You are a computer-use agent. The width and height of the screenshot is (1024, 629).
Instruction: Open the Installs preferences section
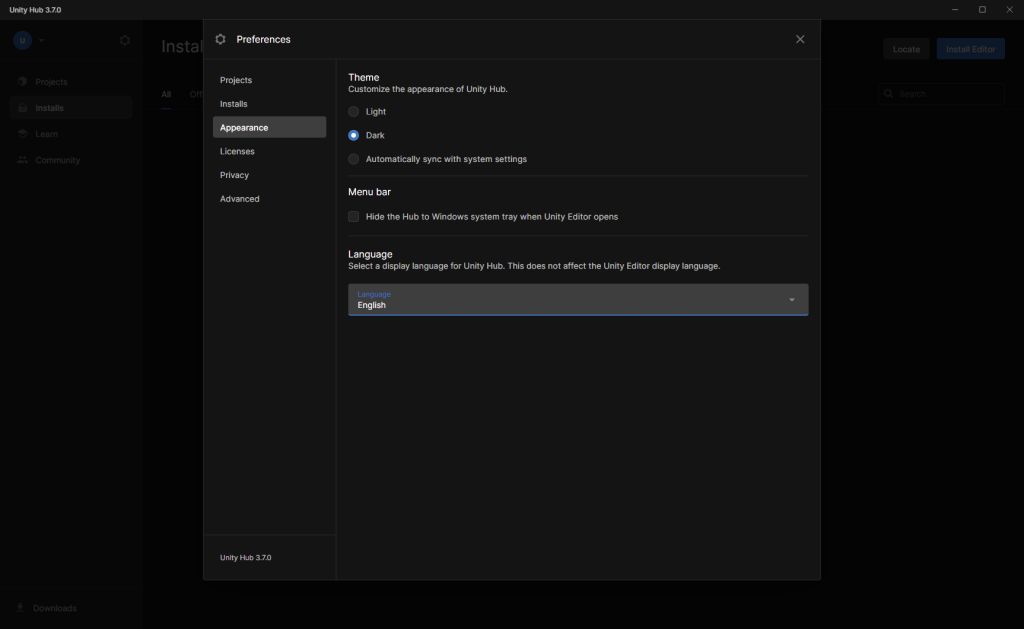pos(269,104)
